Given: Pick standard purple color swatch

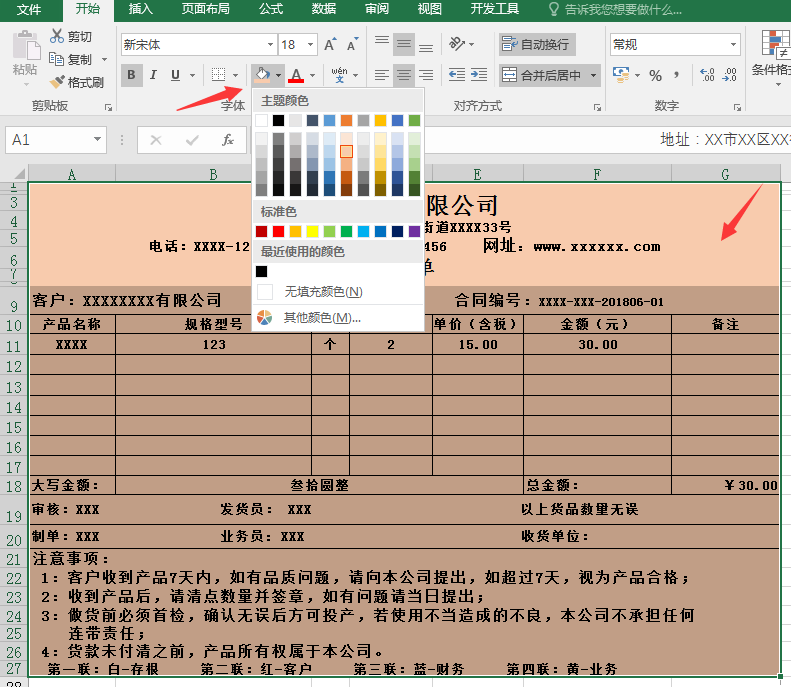Looking at the screenshot, I should pyautogui.click(x=414, y=231).
